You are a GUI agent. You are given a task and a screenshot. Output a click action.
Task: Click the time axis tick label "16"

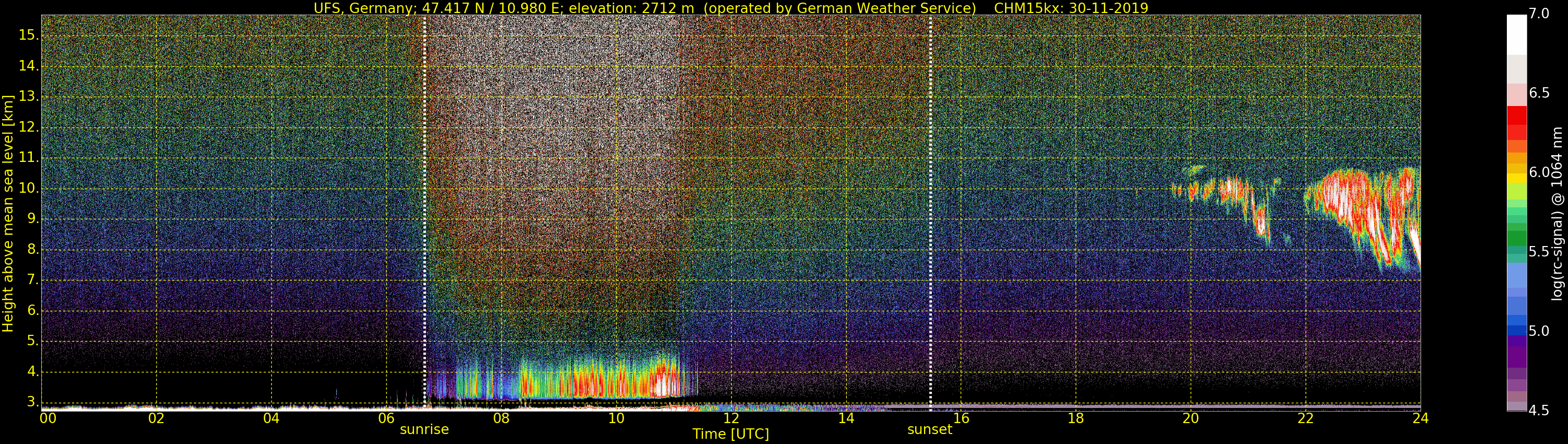click(961, 418)
